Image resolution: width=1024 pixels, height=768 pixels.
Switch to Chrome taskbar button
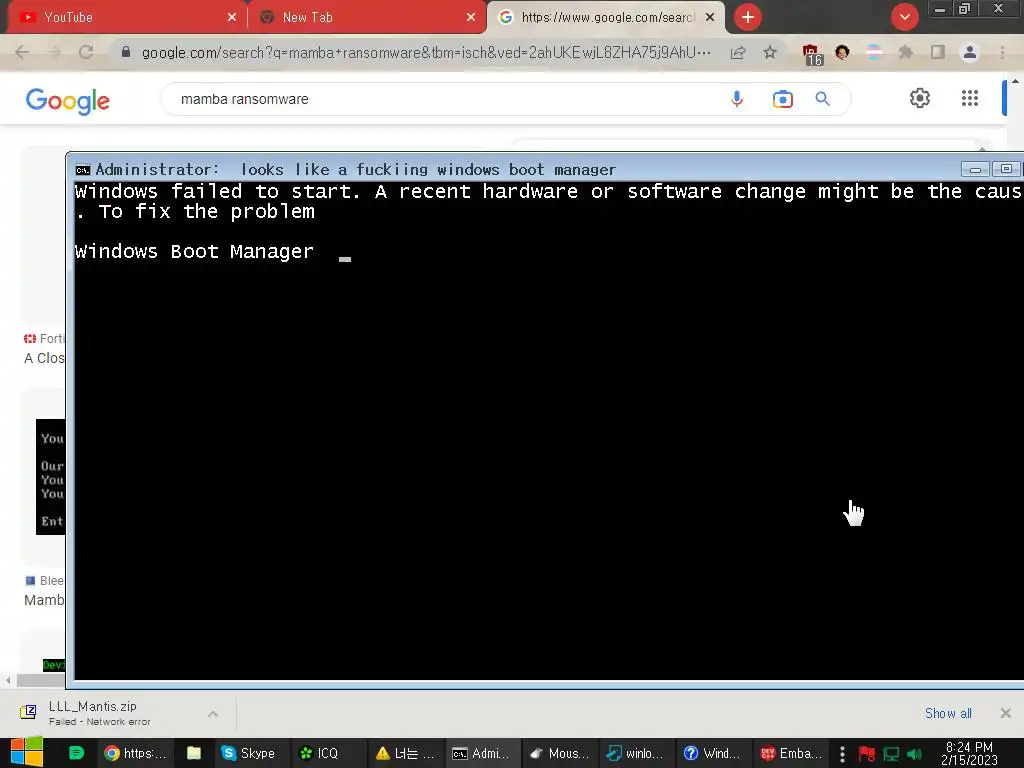pyautogui.click(x=136, y=753)
